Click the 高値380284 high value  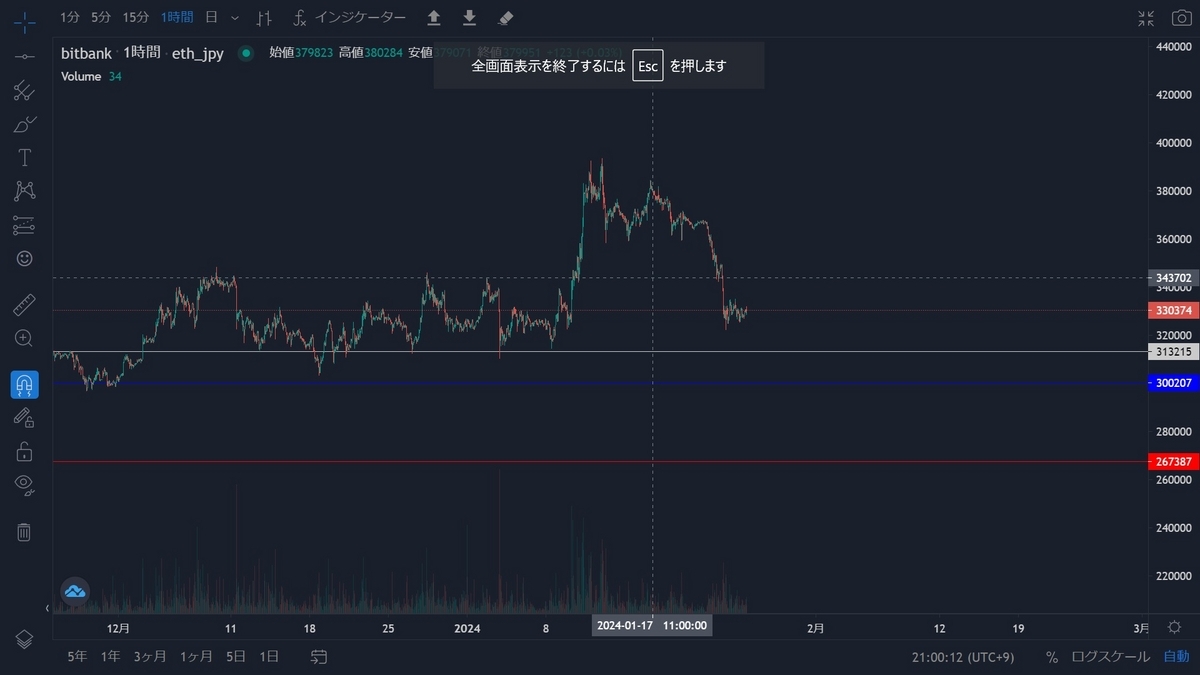(x=370, y=53)
